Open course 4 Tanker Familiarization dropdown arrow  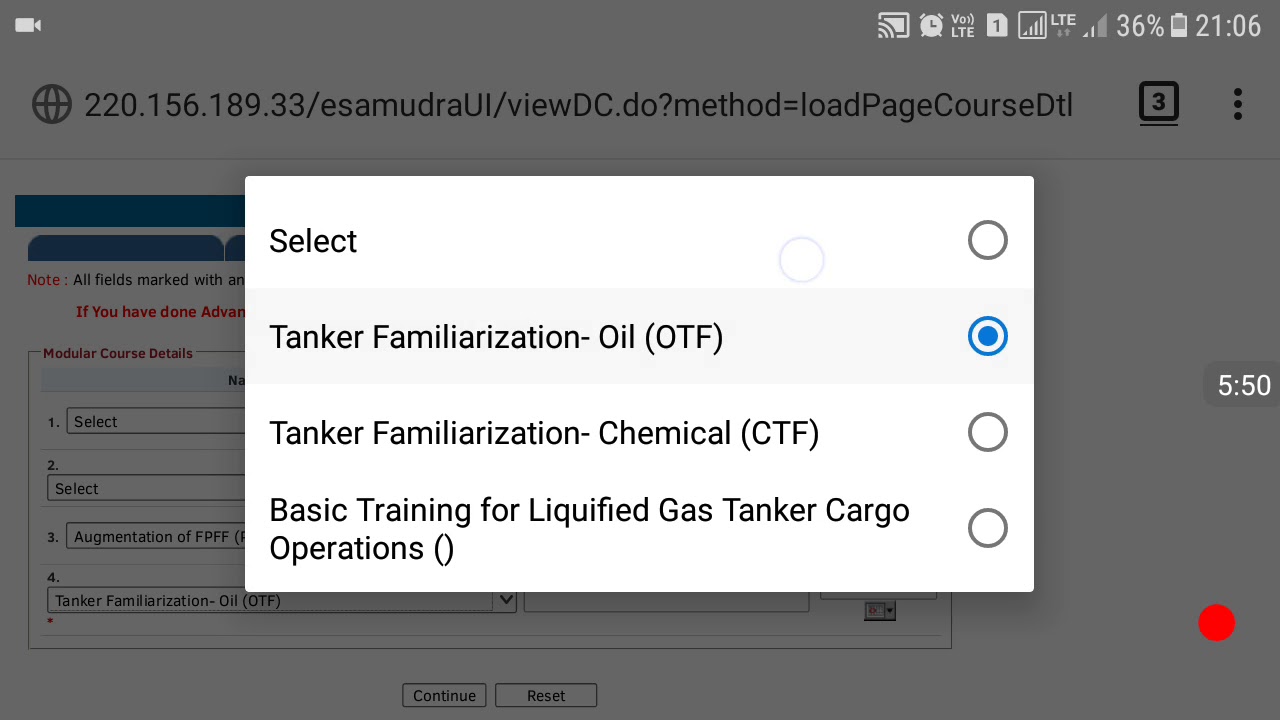(x=506, y=600)
